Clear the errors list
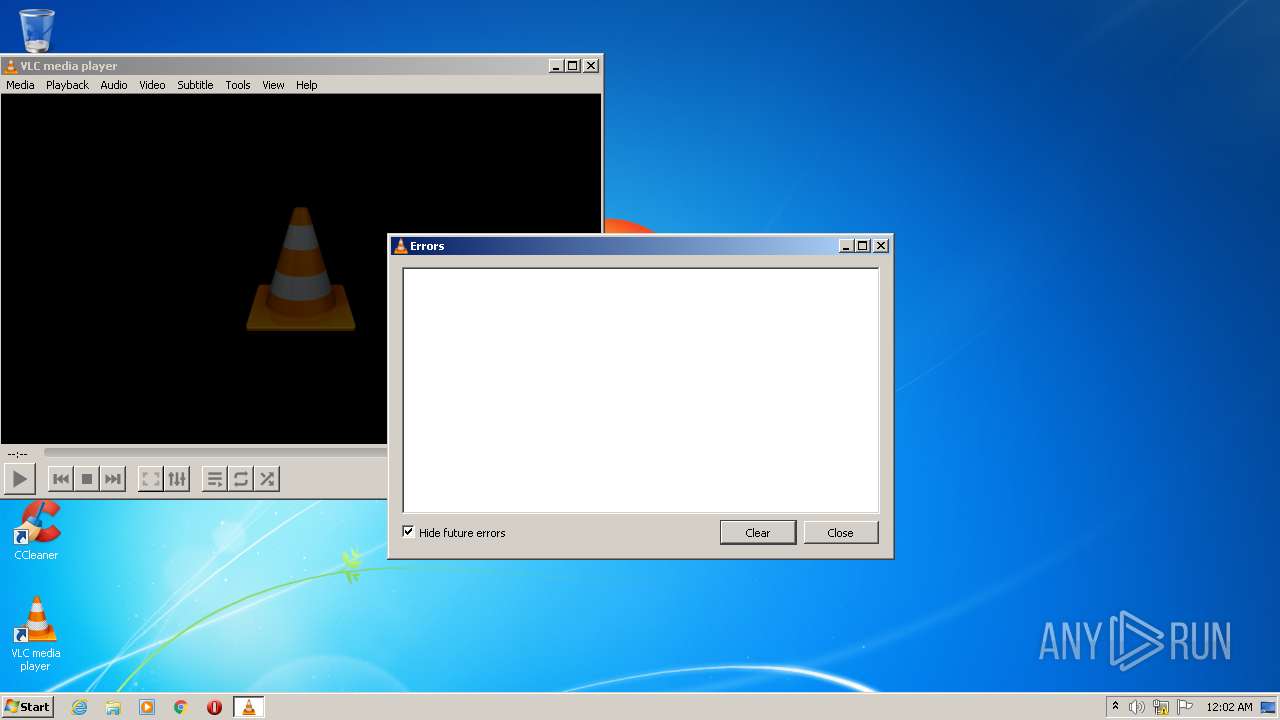Screen dimensions: 1280x720 [x=758, y=532]
